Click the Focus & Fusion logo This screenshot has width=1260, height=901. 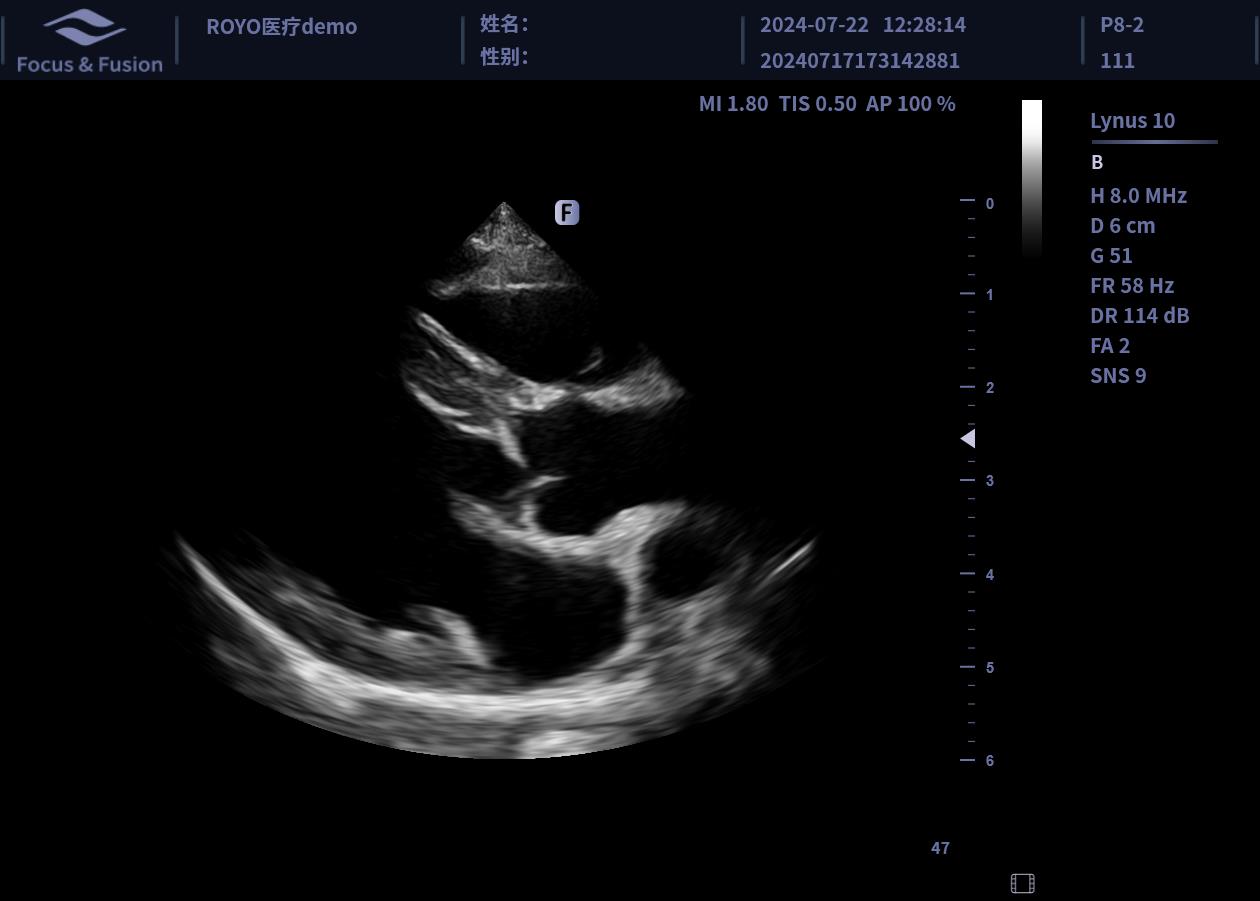coord(89,41)
